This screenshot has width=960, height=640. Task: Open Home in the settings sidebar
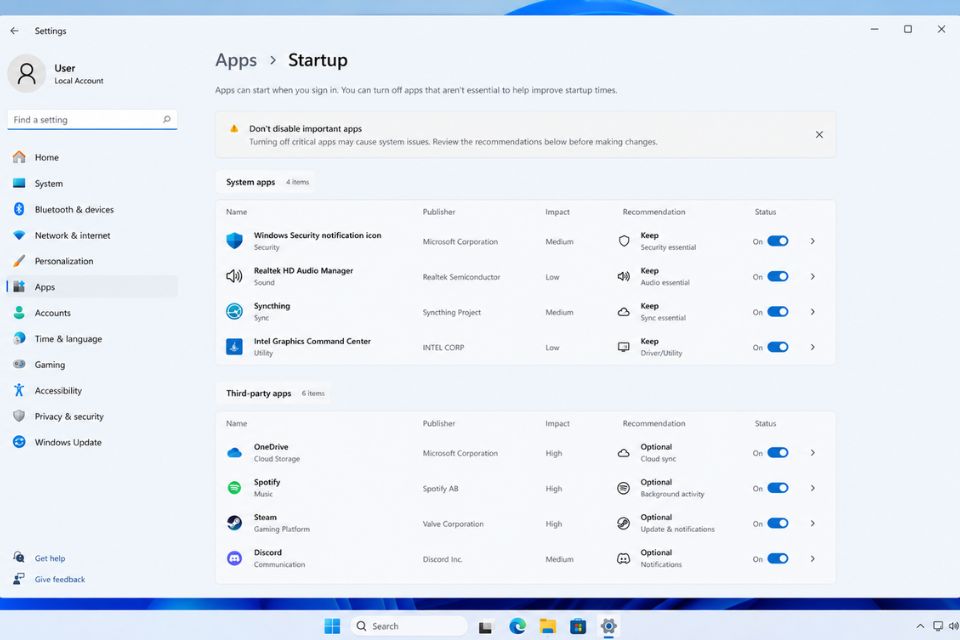[92, 157]
